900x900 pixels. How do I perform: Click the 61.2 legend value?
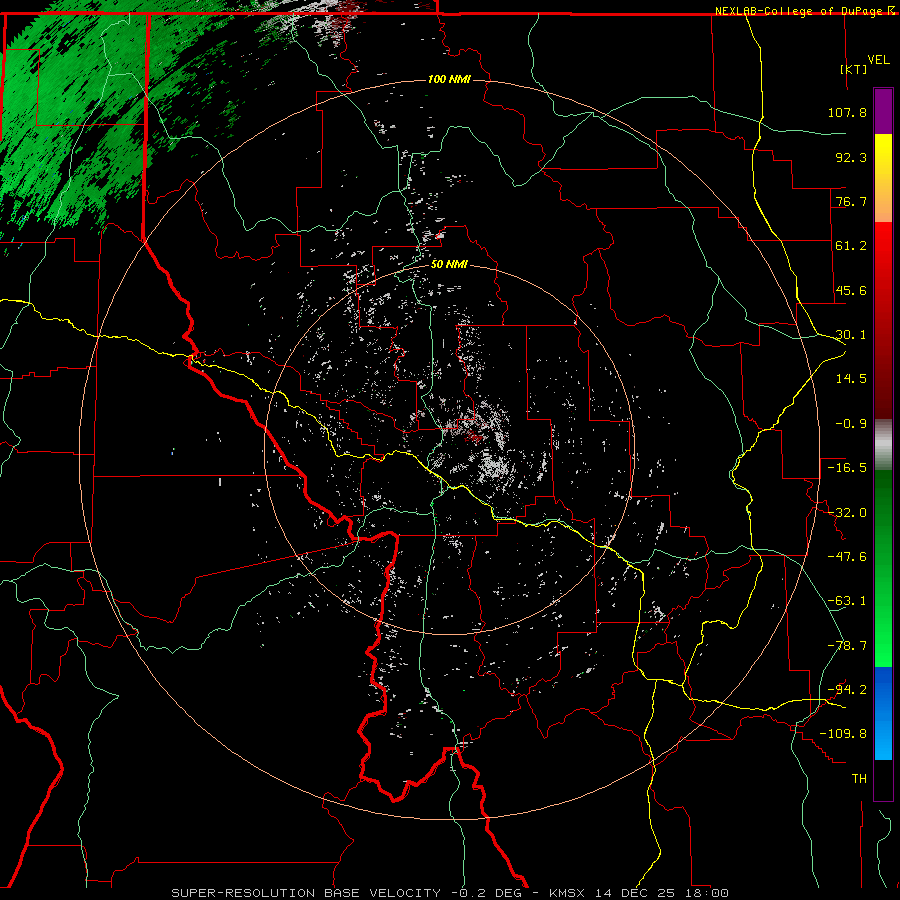pos(851,246)
